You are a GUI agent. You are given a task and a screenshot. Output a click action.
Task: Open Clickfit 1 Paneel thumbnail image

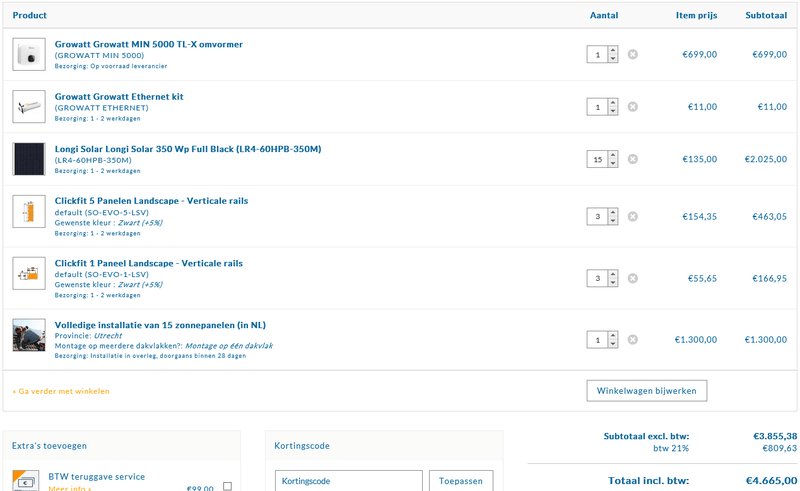pos(29,273)
